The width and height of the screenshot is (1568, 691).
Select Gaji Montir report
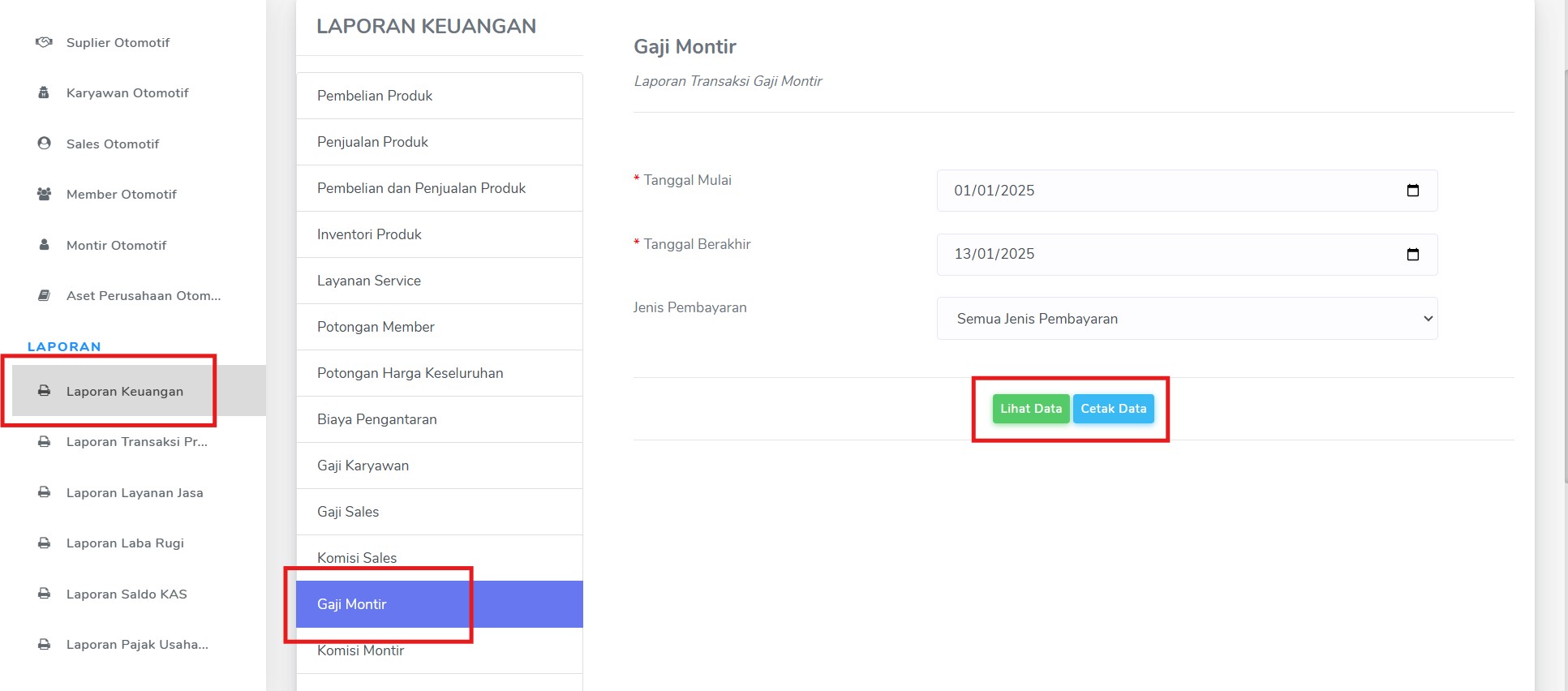440,604
